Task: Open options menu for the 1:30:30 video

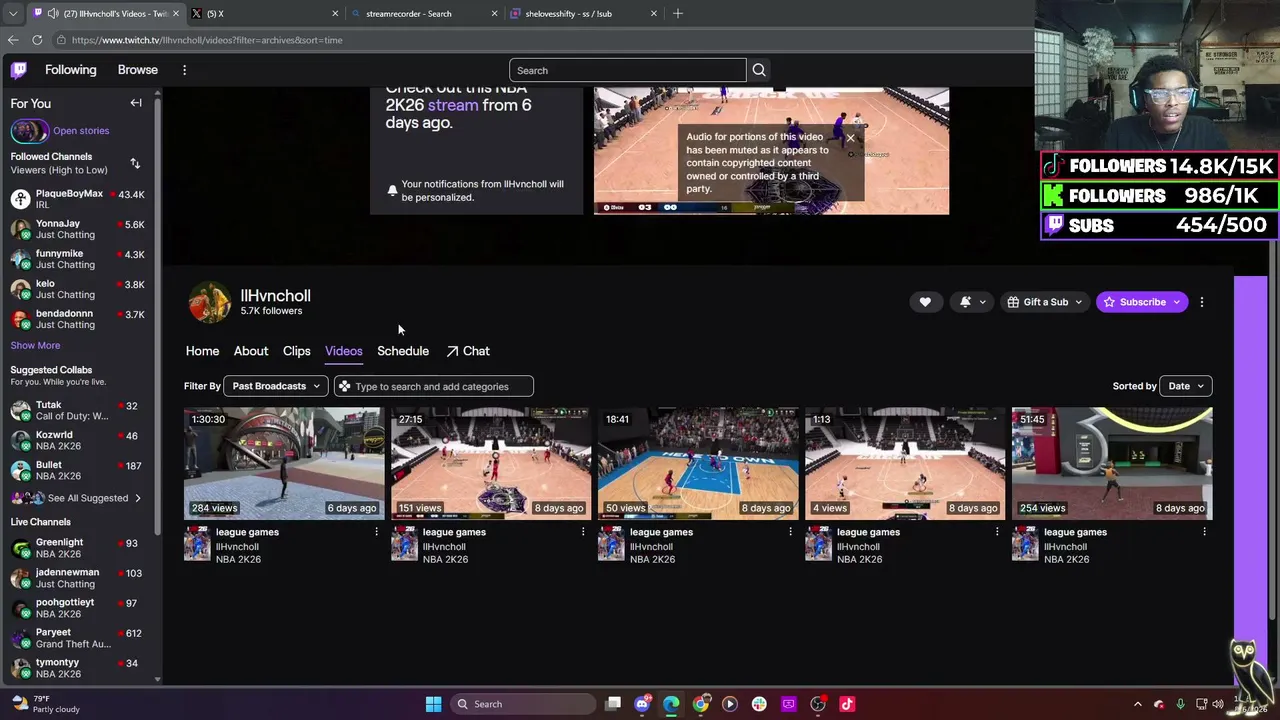Action: 377,532
